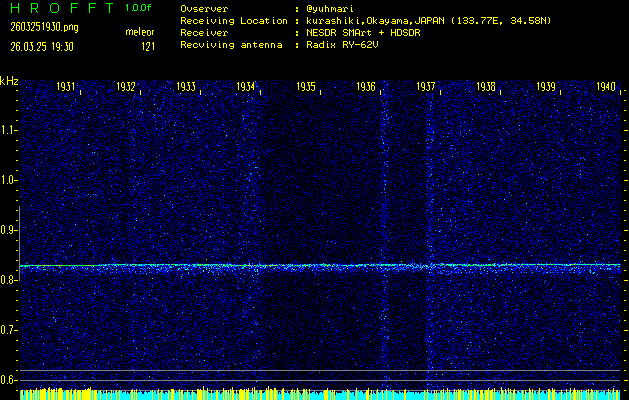The width and height of the screenshot is (629, 400).
Task: Select the 1937 time marker
Action: (x=426, y=87)
